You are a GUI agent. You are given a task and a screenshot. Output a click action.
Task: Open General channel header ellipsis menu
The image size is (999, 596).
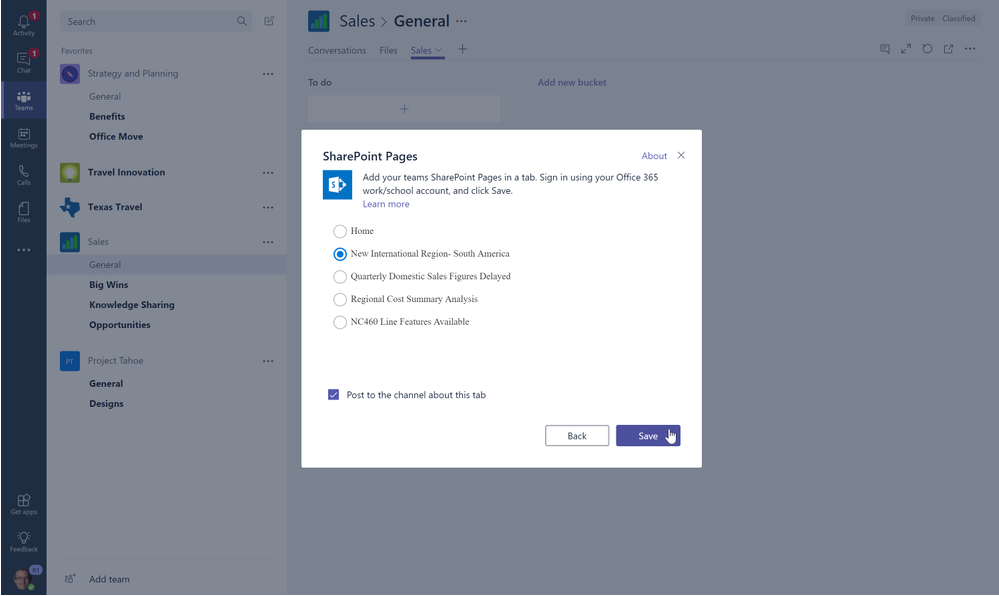pyautogui.click(x=461, y=21)
